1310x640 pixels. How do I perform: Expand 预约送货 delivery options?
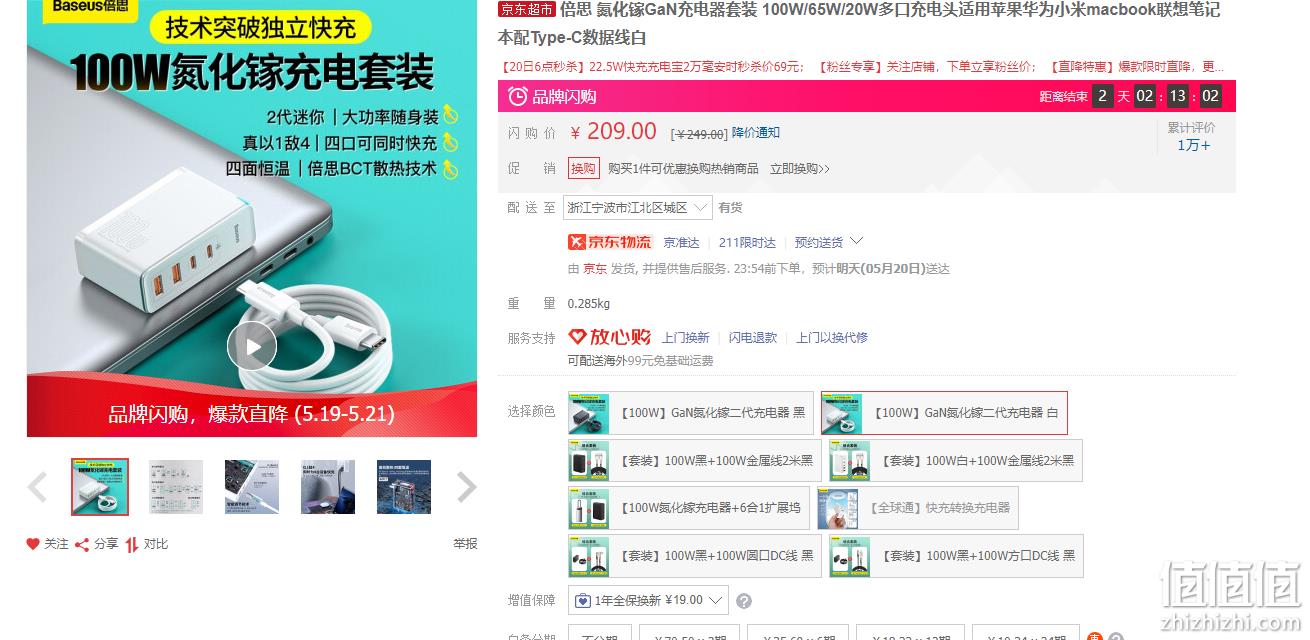(x=828, y=242)
